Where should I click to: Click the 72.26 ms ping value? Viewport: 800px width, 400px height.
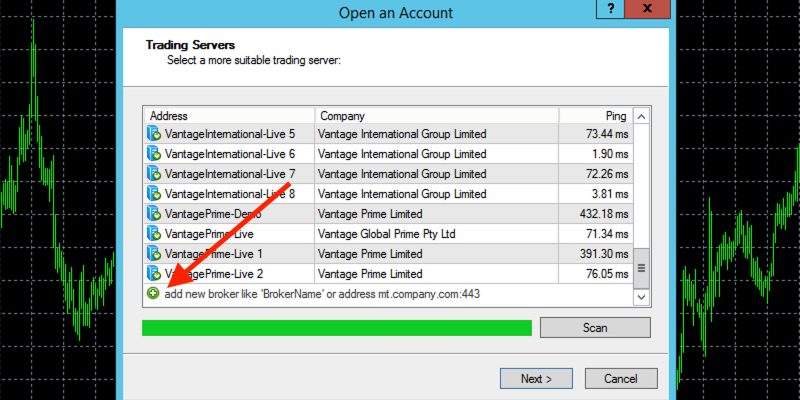point(607,174)
